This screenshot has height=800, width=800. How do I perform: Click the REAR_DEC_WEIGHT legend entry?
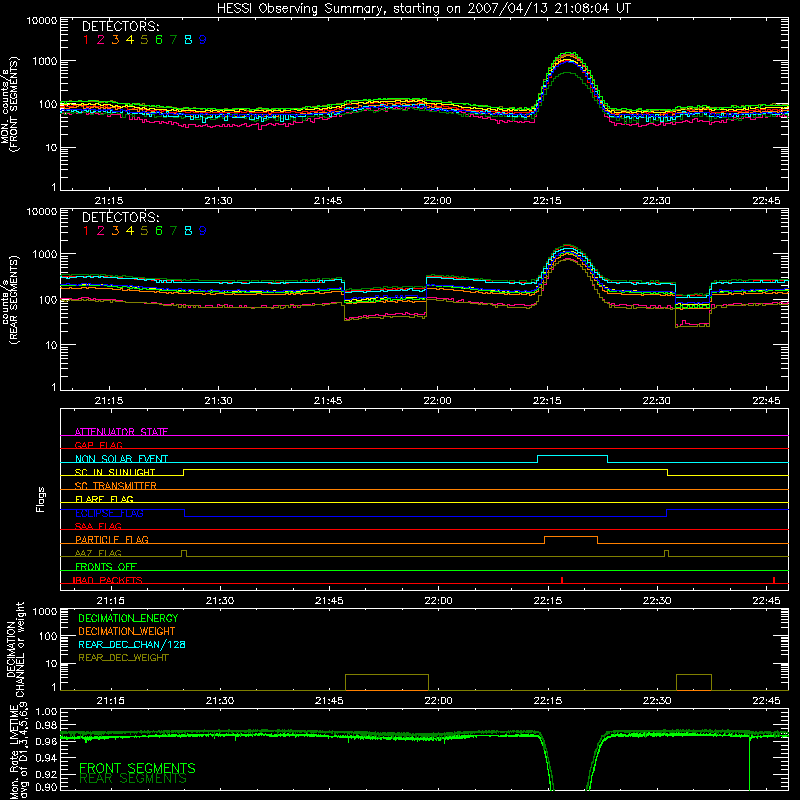pos(123,658)
